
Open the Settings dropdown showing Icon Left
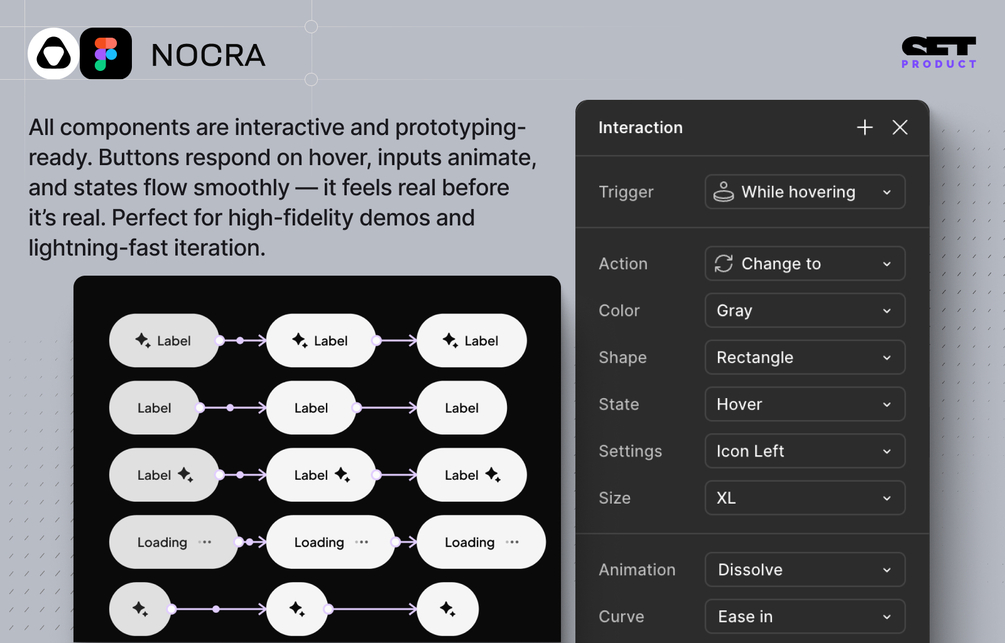(x=805, y=452)
